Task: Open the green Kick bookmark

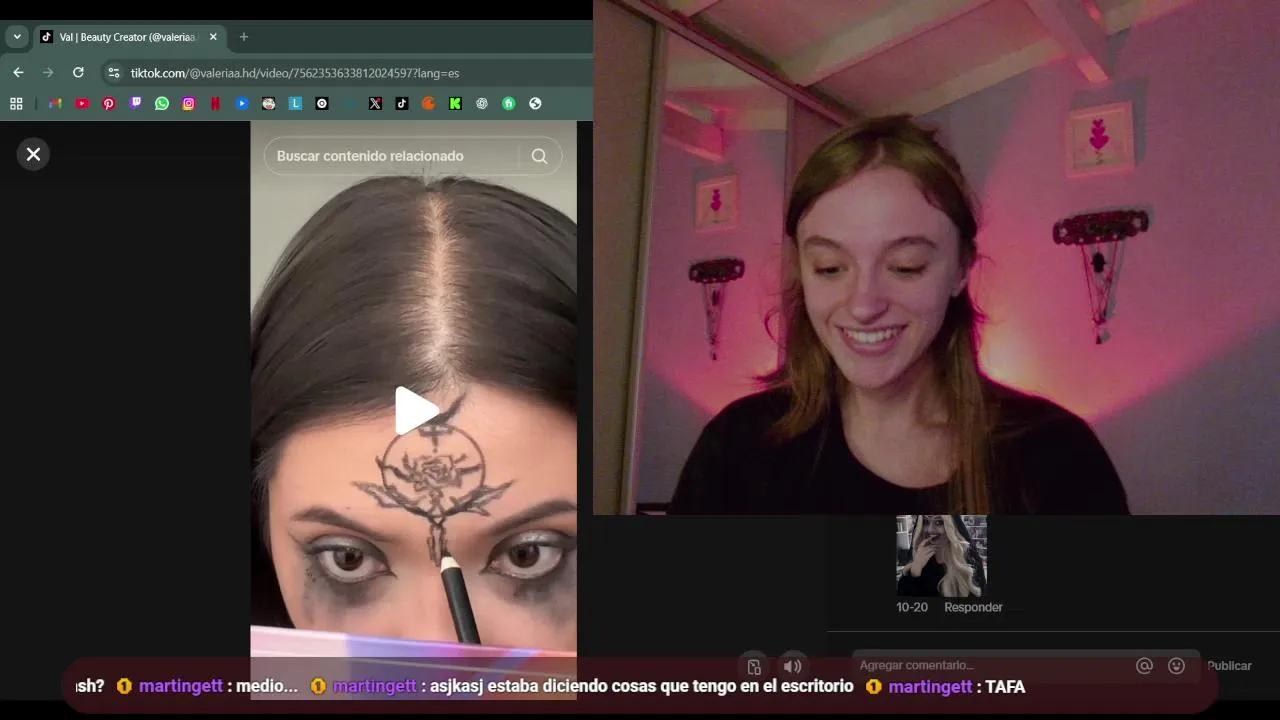Action: pyautogui.click(x=455, y=103)
